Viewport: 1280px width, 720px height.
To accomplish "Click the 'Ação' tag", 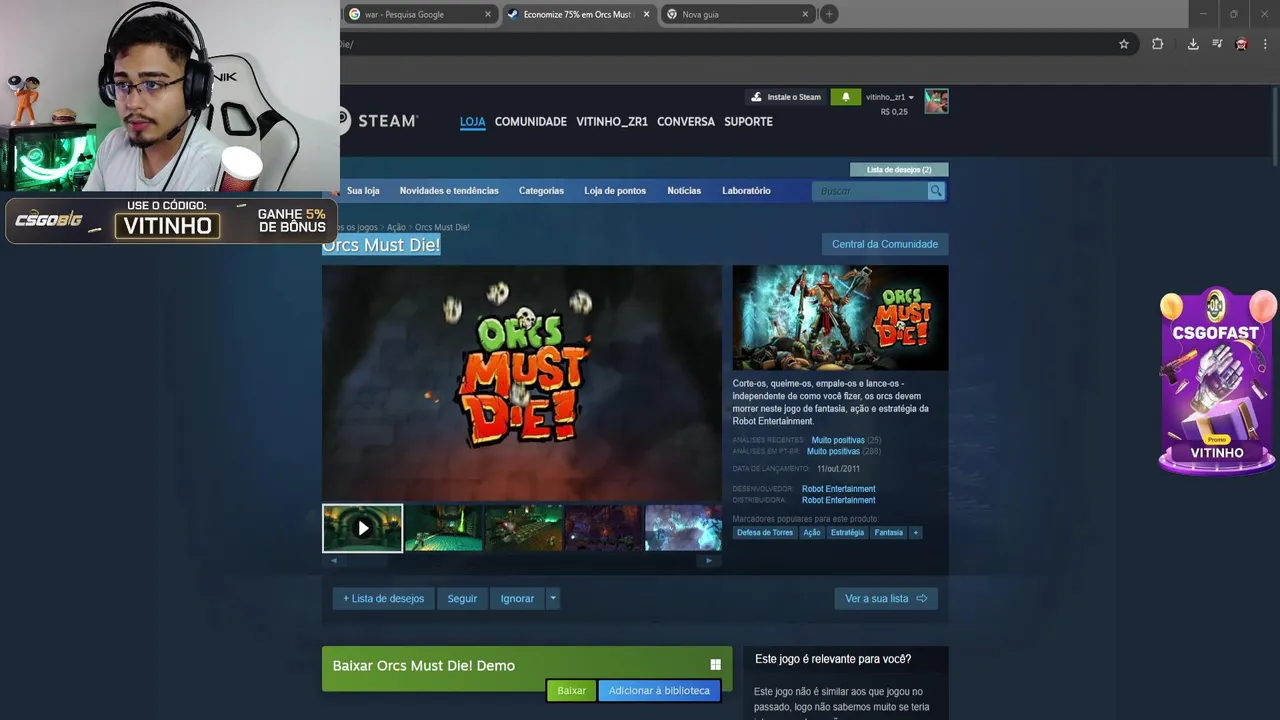I will coord(812,533).
